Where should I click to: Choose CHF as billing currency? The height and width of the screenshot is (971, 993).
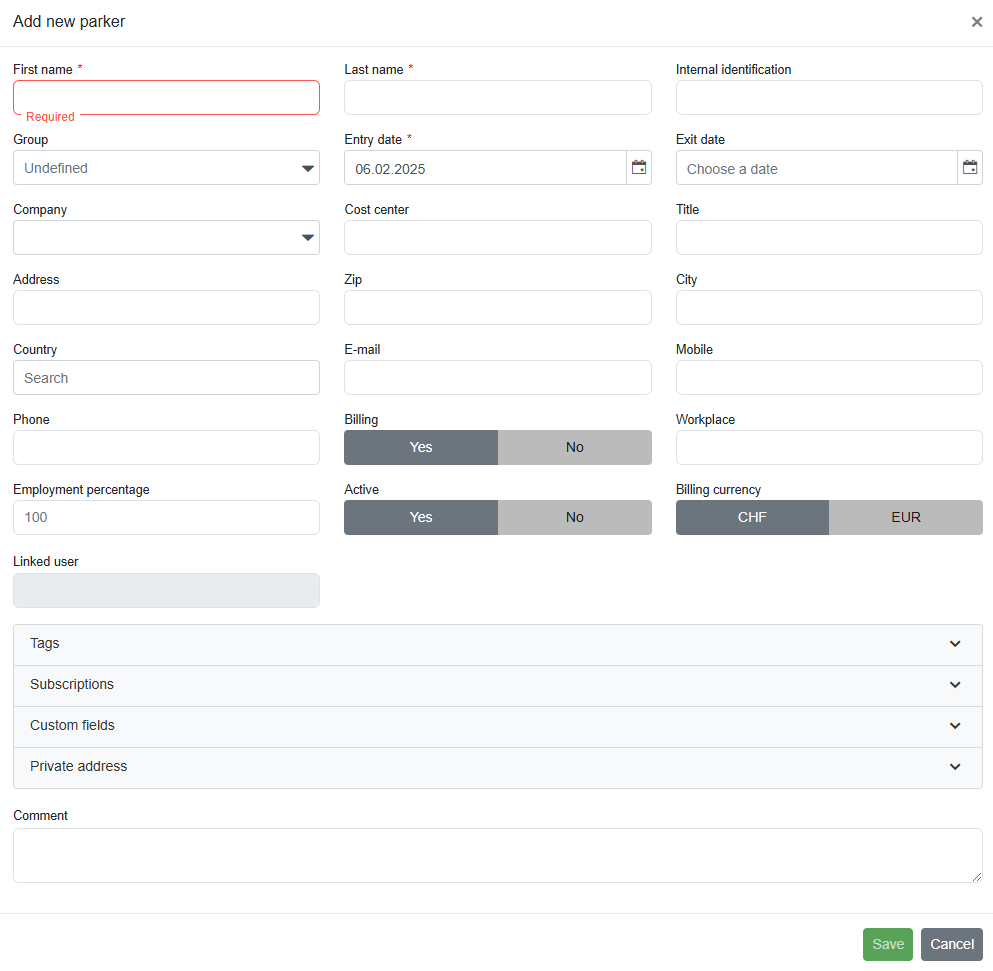(752, 517)
